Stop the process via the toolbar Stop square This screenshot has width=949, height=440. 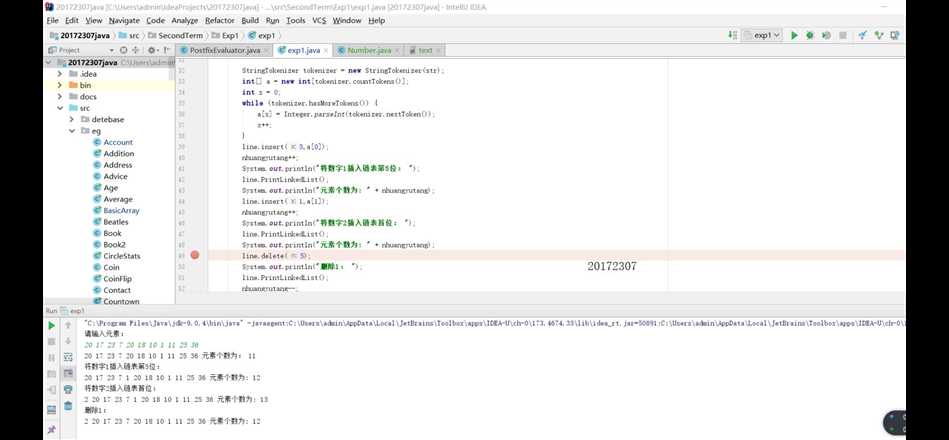pos(842,36)
